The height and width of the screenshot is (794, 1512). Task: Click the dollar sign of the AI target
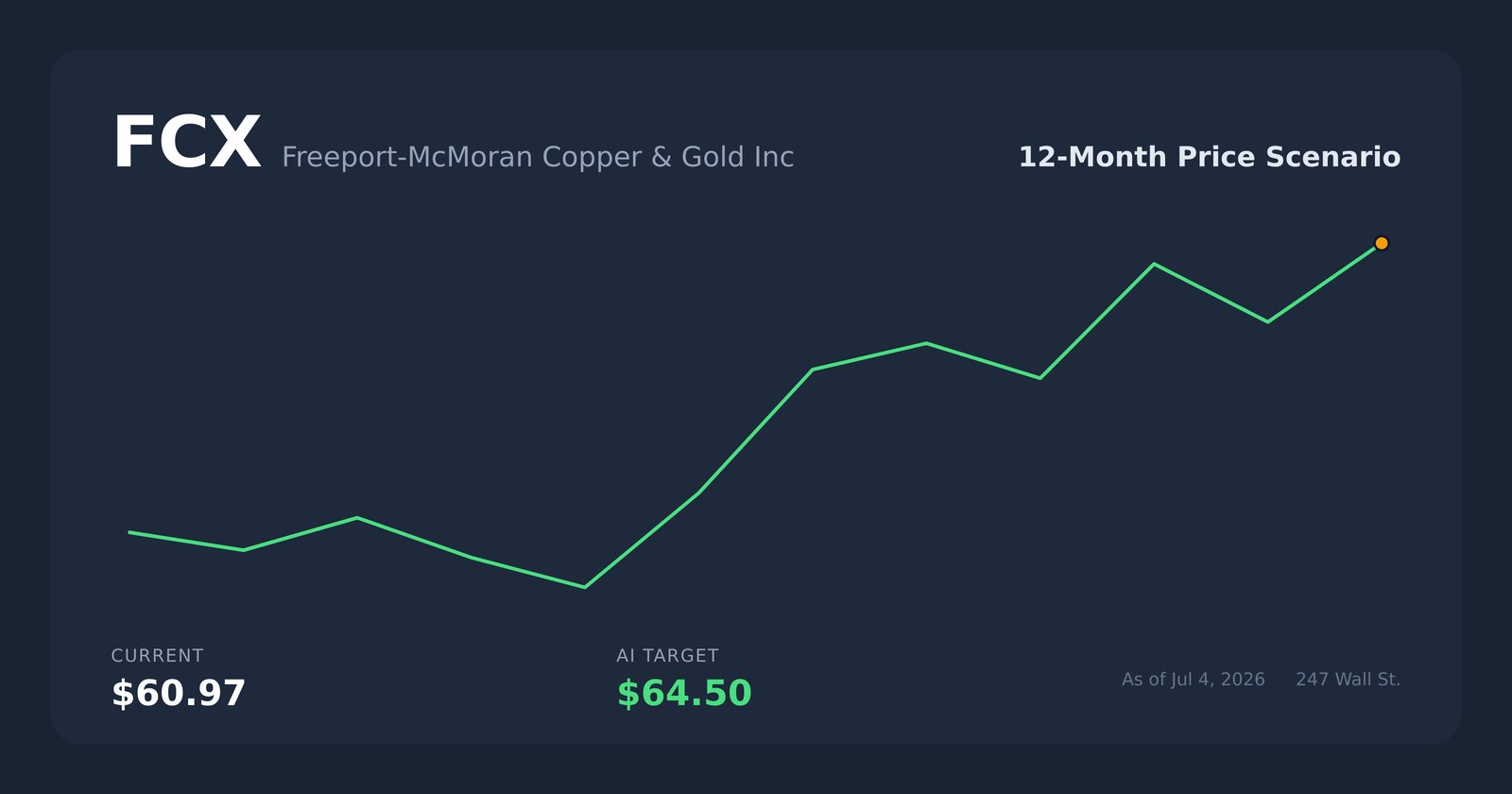pyautogui.click(x=627, y=693)
